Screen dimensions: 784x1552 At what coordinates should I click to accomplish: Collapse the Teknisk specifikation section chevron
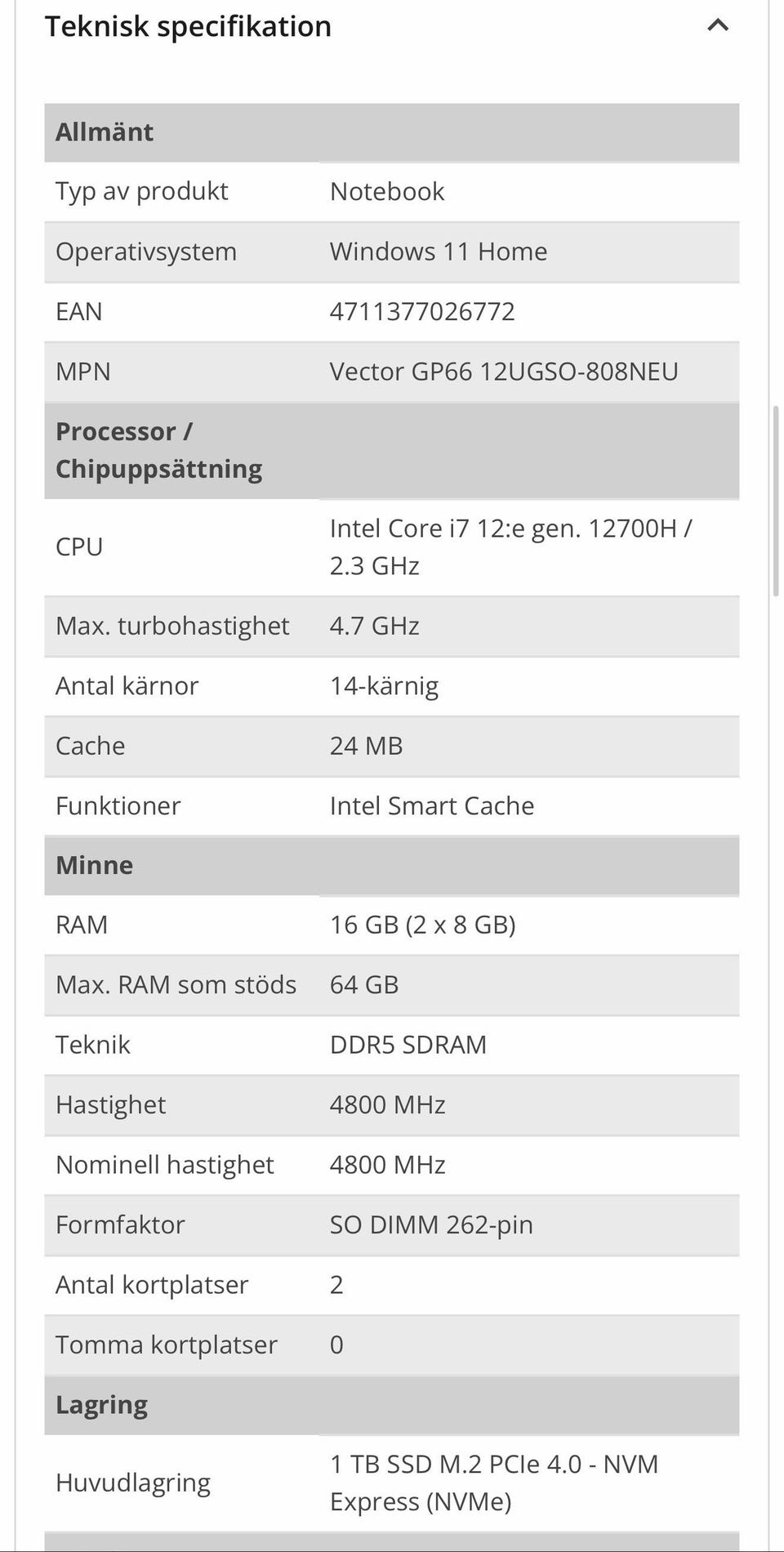click(717, 25)
